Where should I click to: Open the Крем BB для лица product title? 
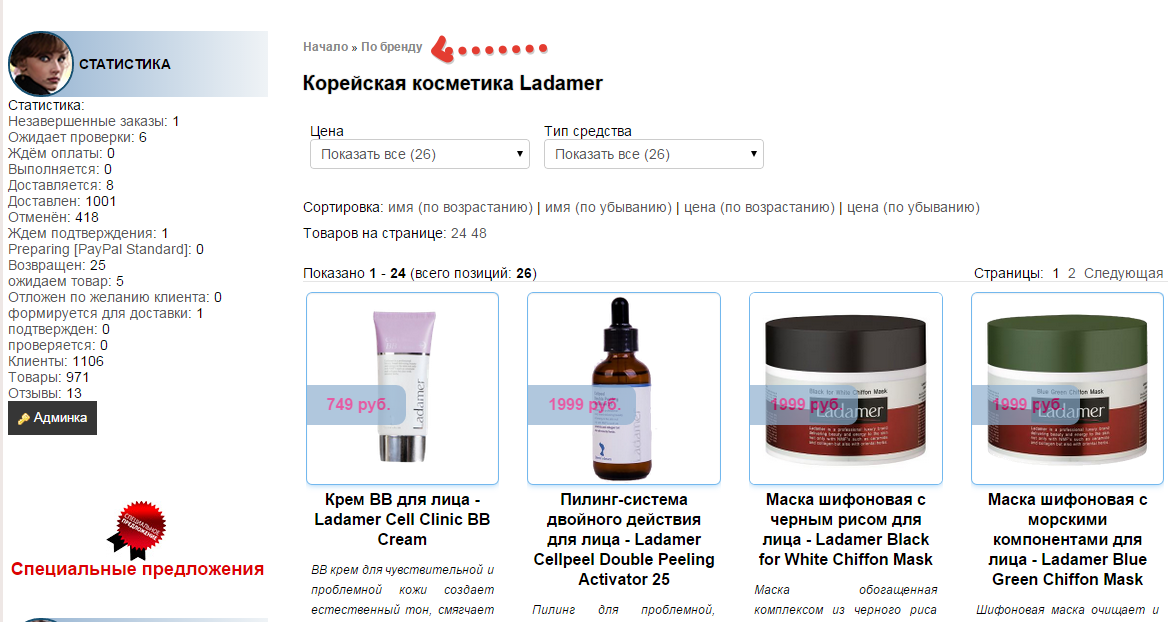coord(403,519)
